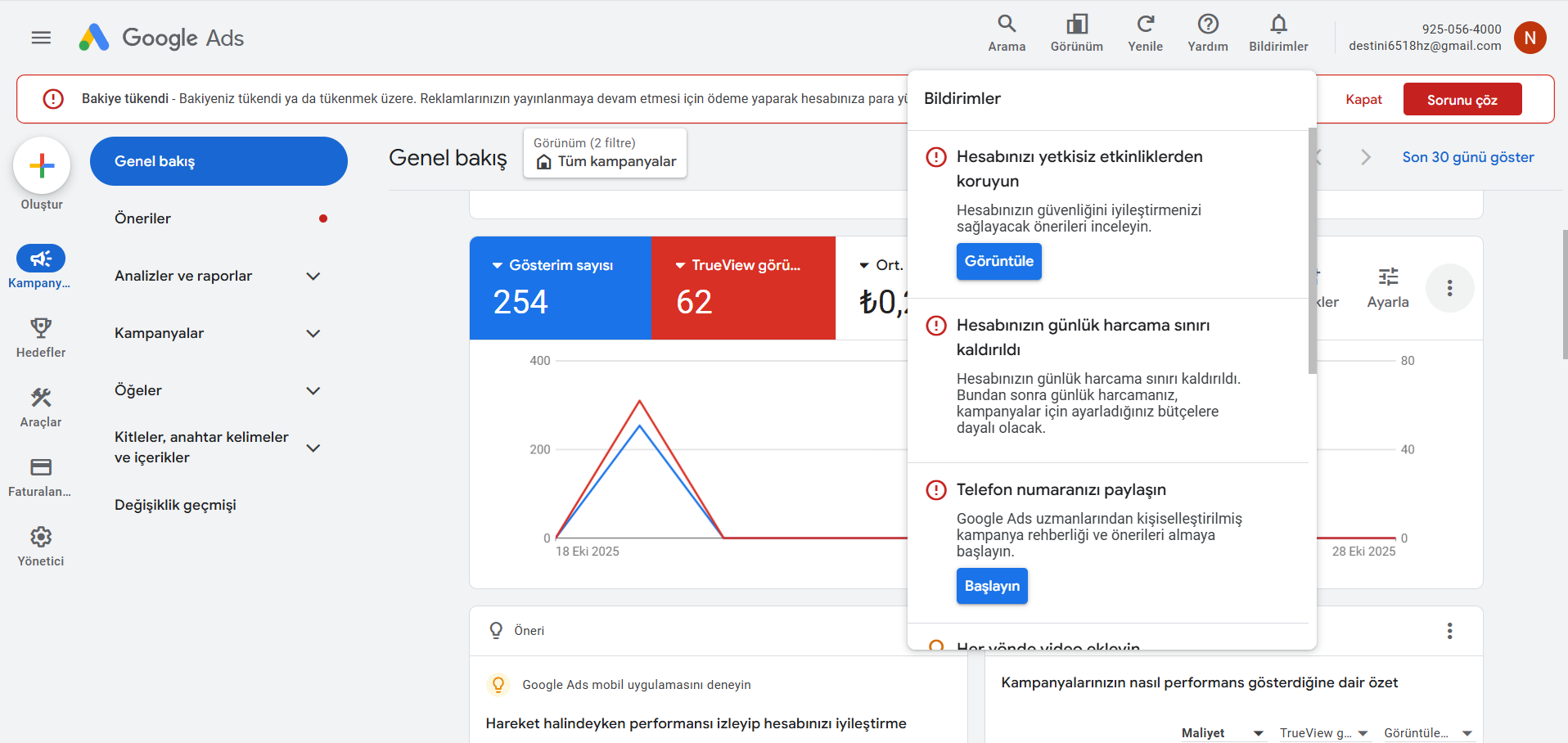Click the Bildirimler bell icon
The width and height of the screenshot is (1568, 743).
(1278, 25)
